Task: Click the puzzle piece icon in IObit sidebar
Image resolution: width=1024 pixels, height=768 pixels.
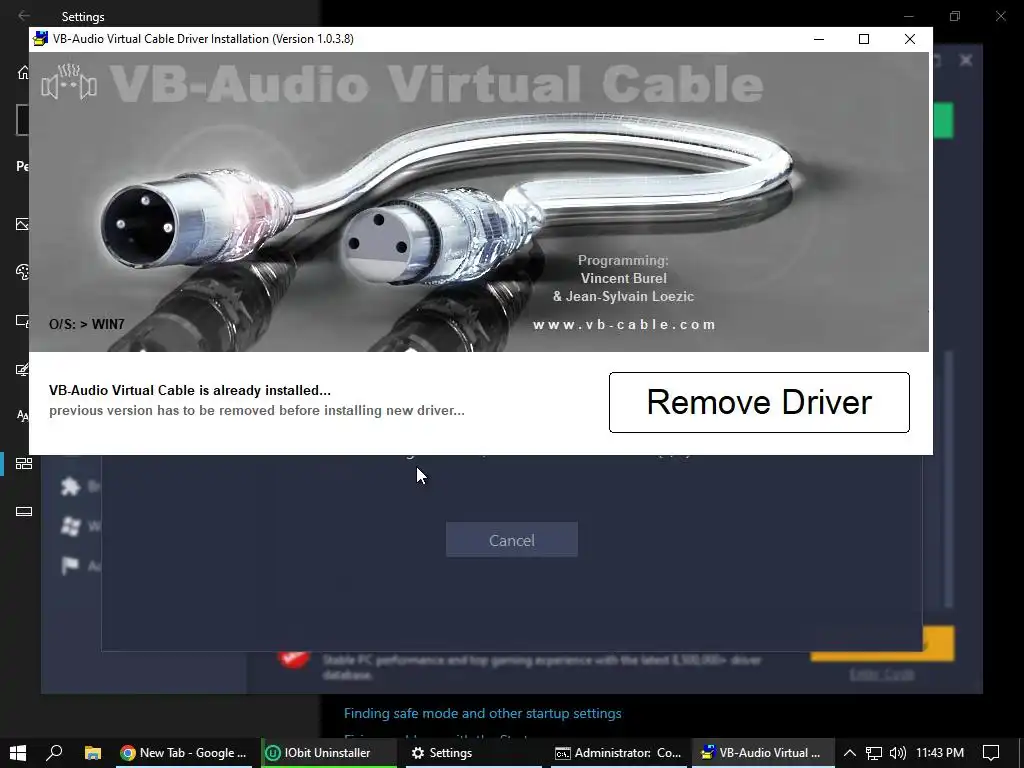Action: [x=71, y=486]
